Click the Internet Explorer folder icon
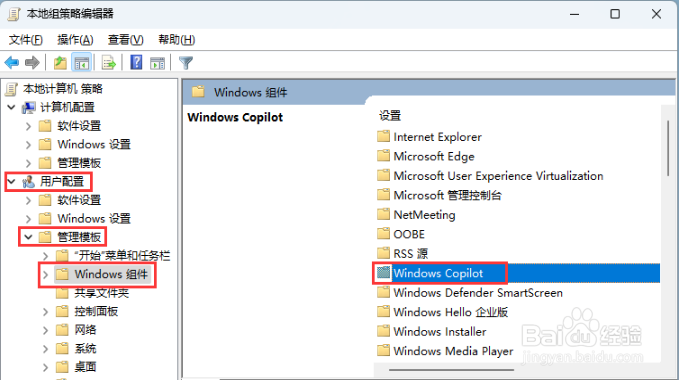680x380 pixels. click(x=383, y=137)
